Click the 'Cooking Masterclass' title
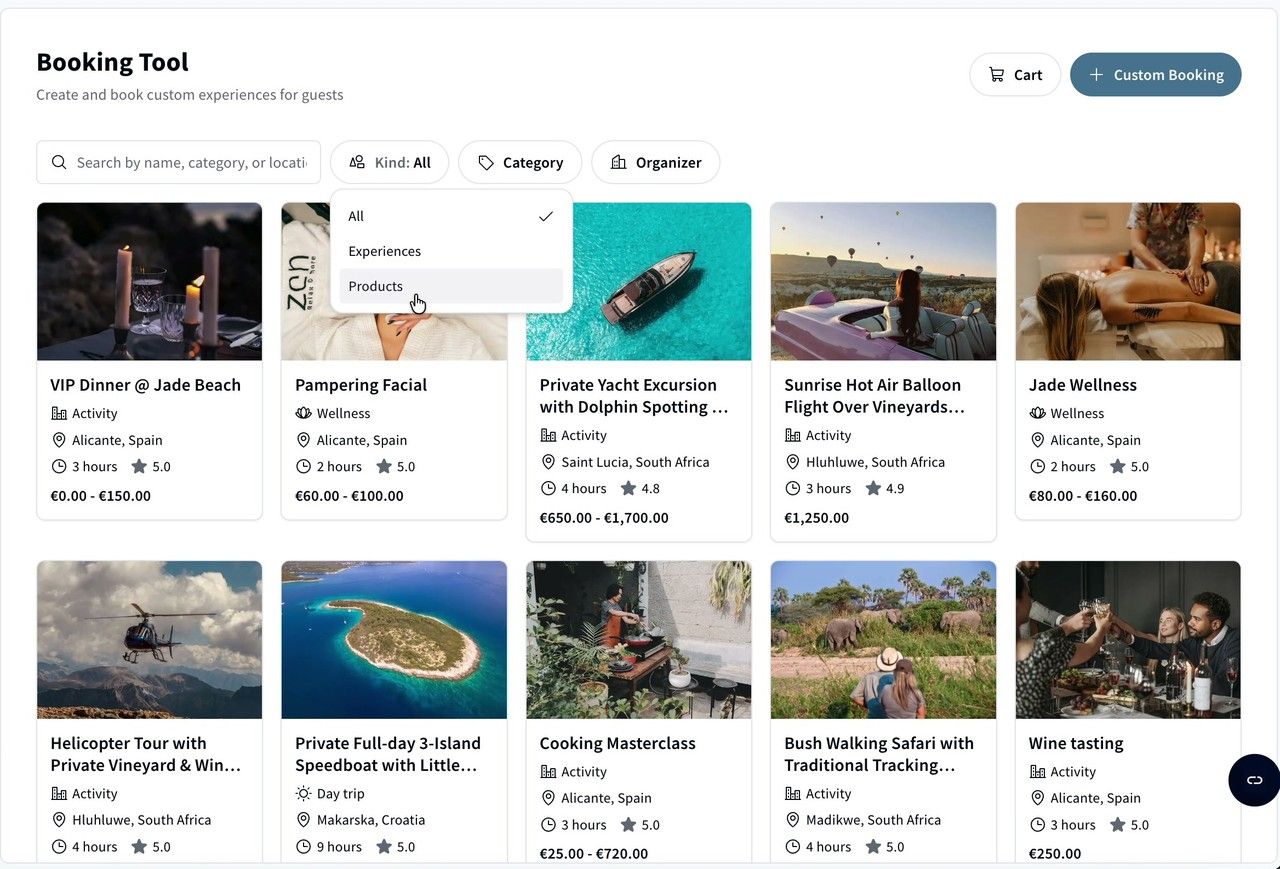The width and height of the screenshot is (1280, 869). click(617, 743)
